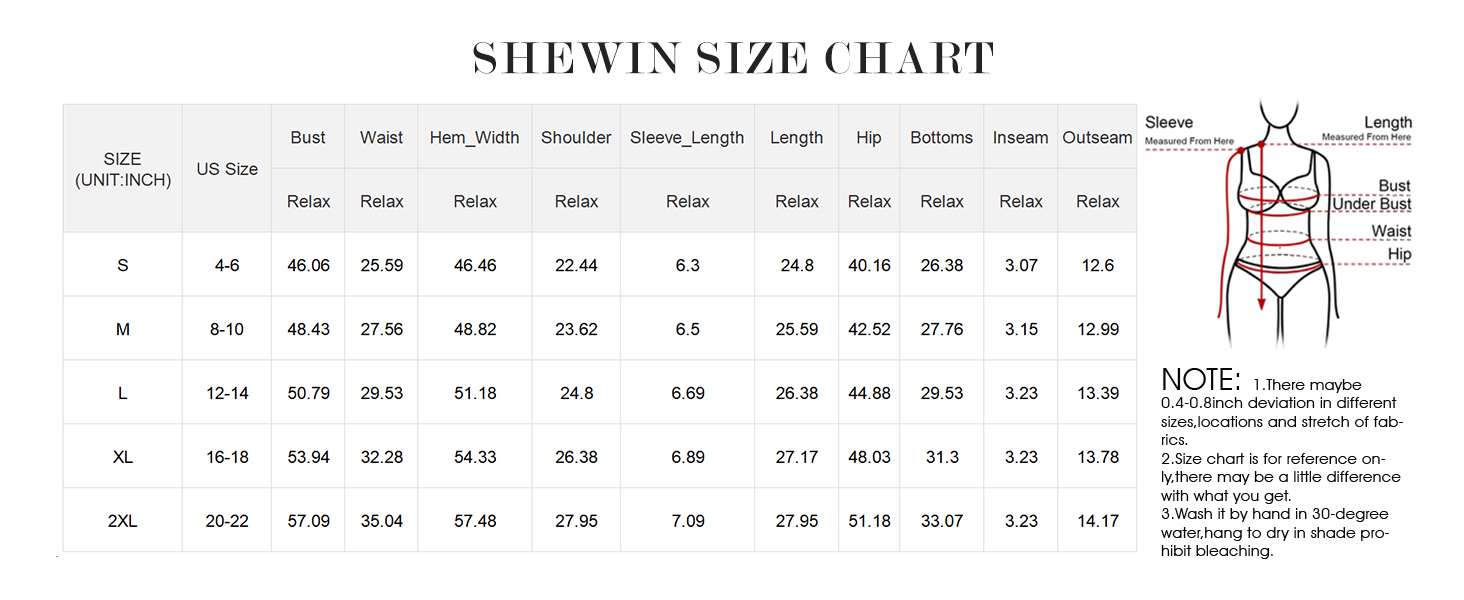Click the Bust column header
Screen dimensions: 1464x600
tap(308, 138)
